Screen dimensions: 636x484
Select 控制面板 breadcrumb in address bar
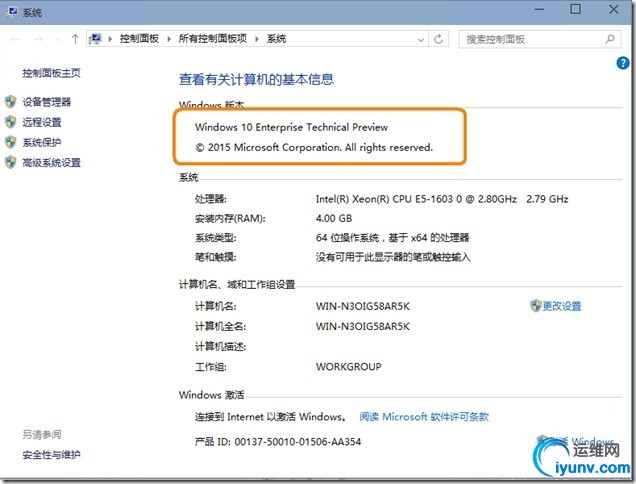point(139,39)
